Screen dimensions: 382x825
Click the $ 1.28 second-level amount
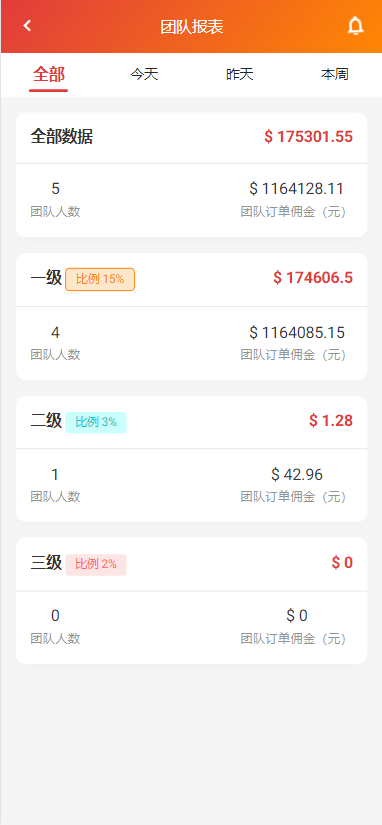tap(331, 420)
